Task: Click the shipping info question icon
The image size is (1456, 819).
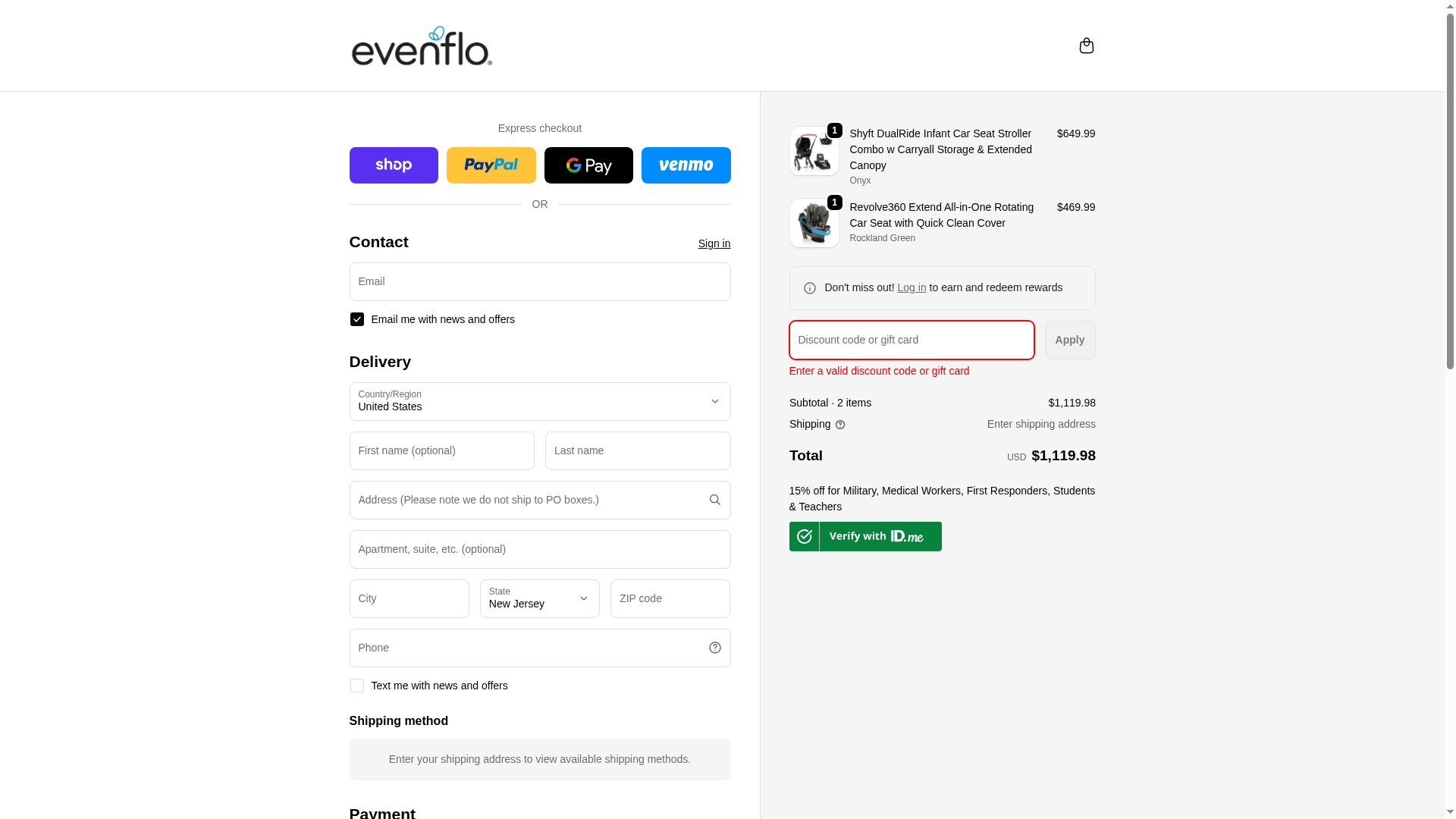Action: (840, 425)
